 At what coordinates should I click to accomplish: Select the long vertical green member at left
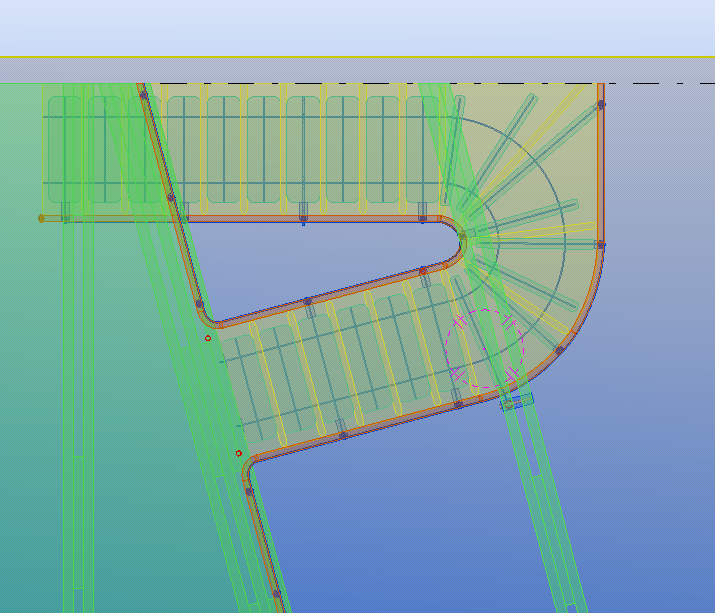tap(78, 420)
